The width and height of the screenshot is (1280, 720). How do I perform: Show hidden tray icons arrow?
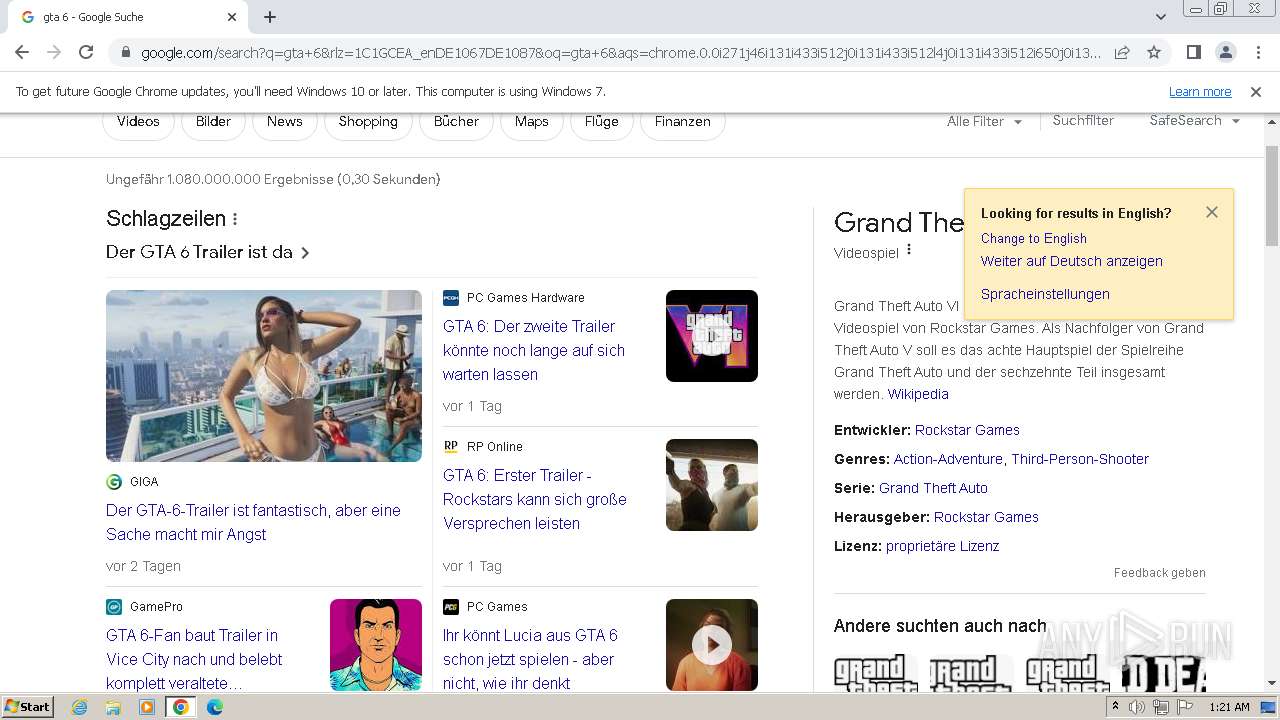[x=1115, y=707]
